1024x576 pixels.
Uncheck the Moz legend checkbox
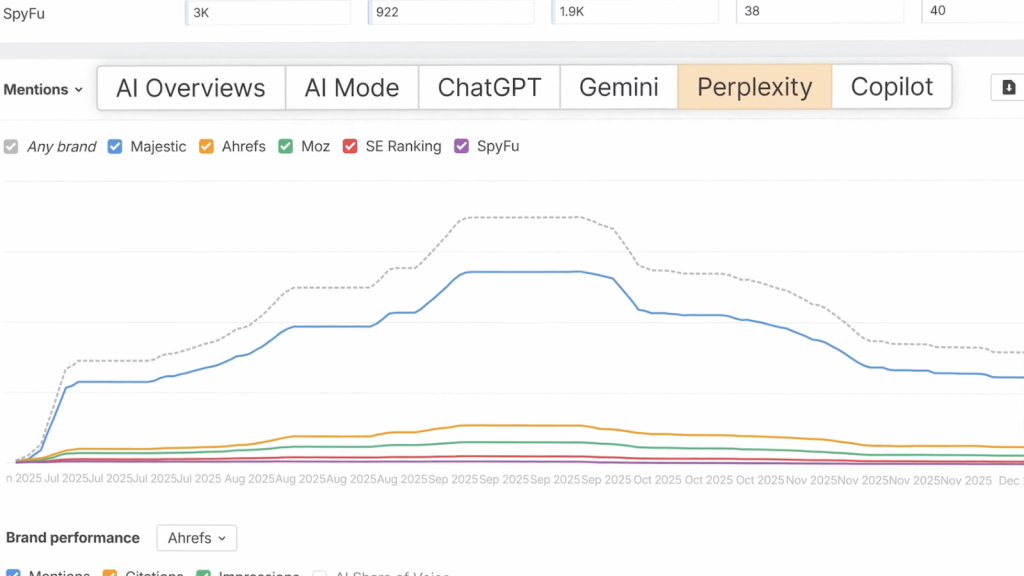(x=286, y=147)
